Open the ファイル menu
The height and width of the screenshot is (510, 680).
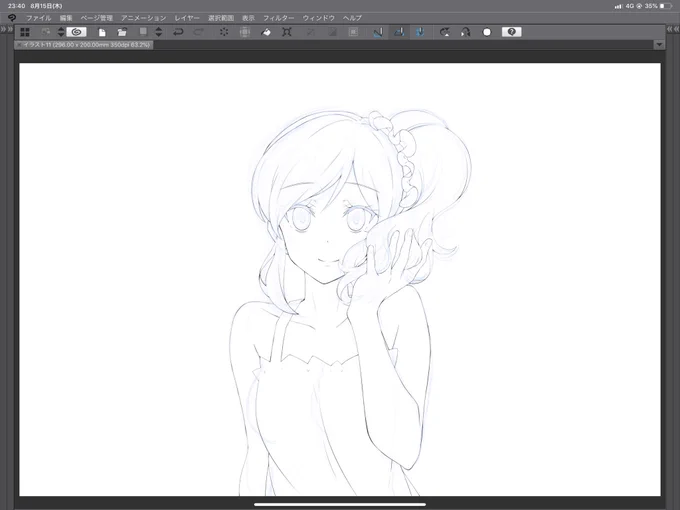[x=39, y=18]
